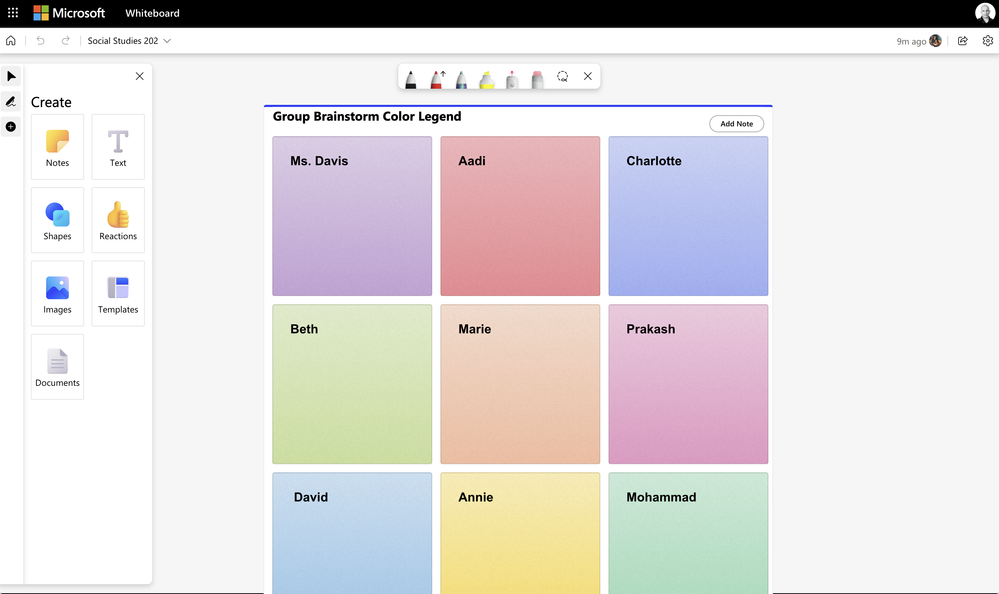The image size is (999, 594).
Task: Open the app launcher waffle icon
Action: (13, 13)
